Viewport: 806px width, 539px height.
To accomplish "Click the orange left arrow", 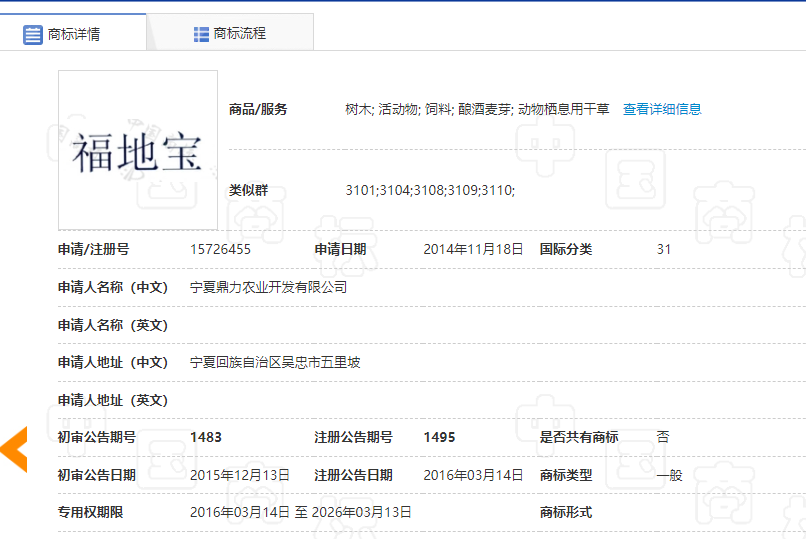I will point(14,449).
